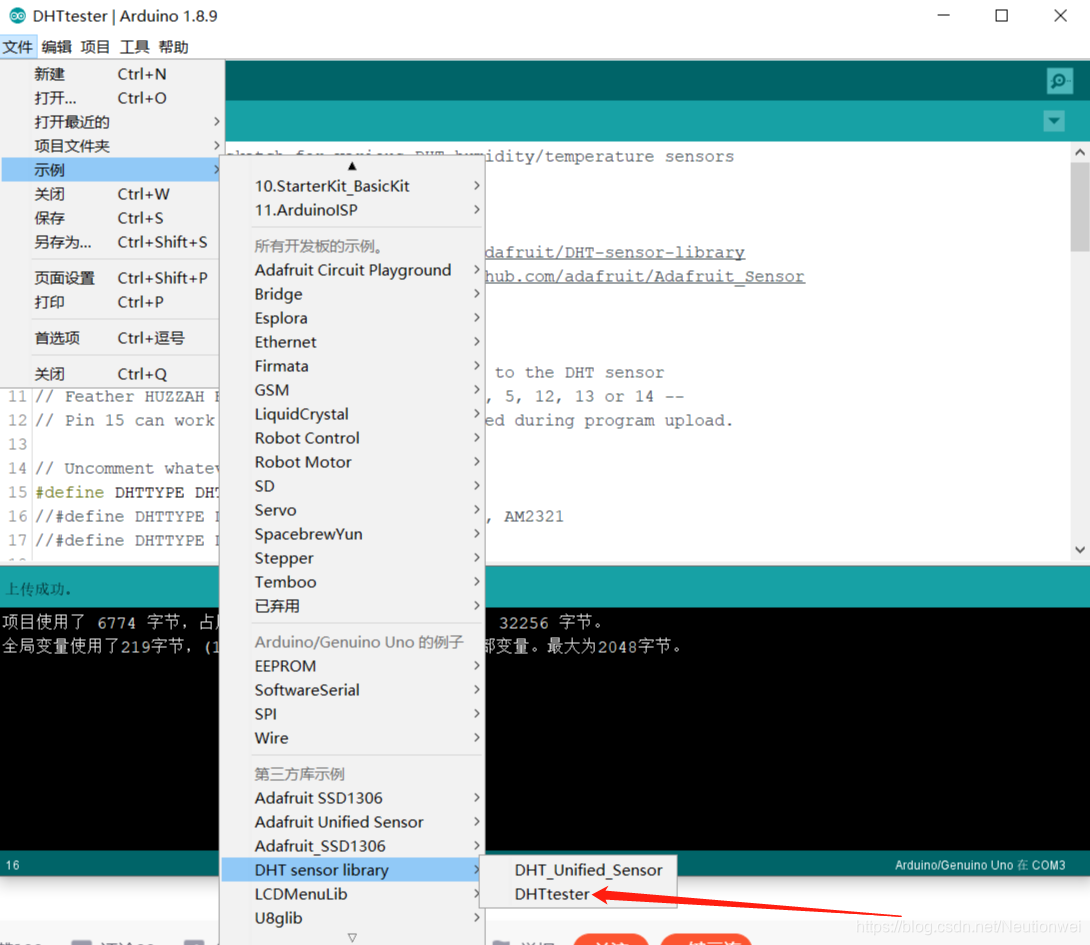Open Wire examples submenu
This screenshot has width=1090, height=945.
pos(352,738)
